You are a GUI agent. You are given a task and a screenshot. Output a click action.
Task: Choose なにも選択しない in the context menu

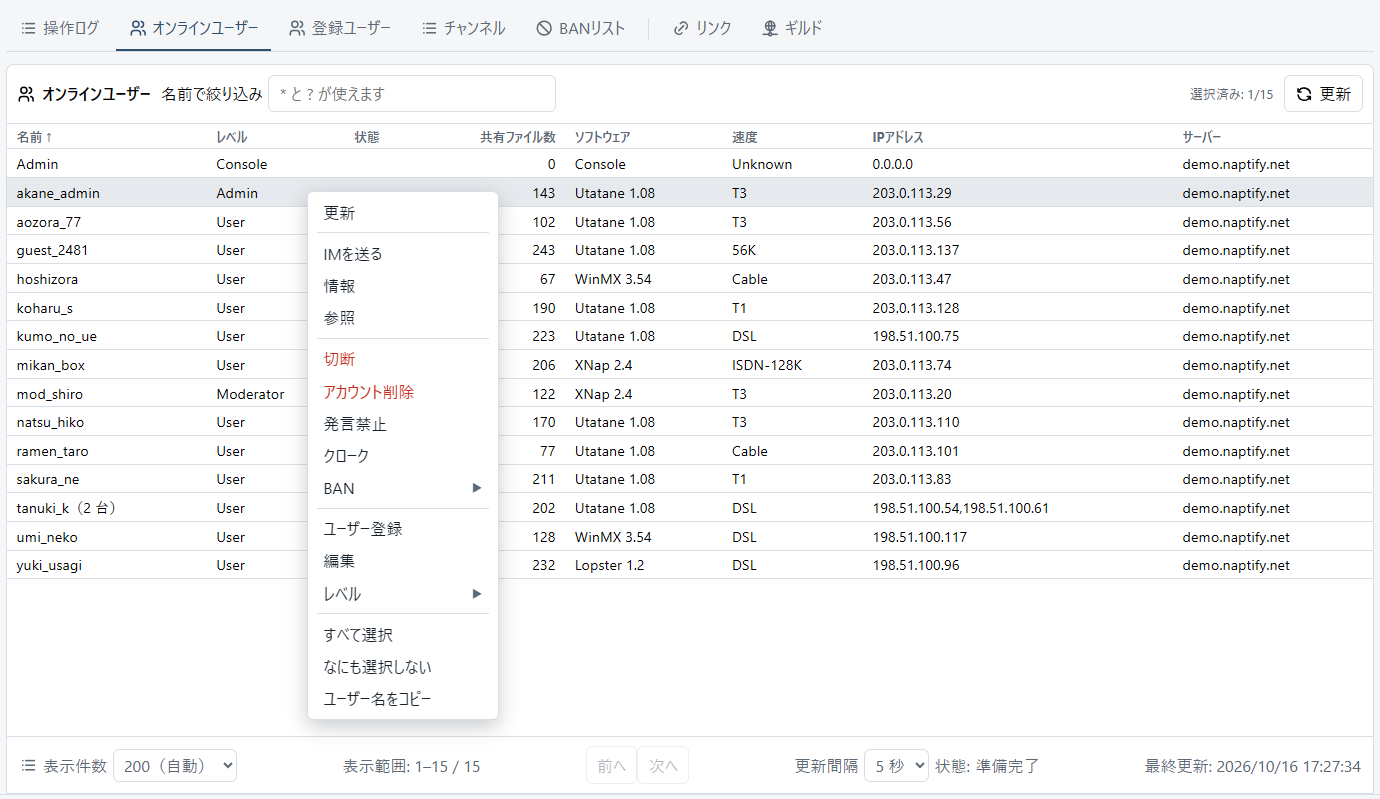tap(403, 667)
